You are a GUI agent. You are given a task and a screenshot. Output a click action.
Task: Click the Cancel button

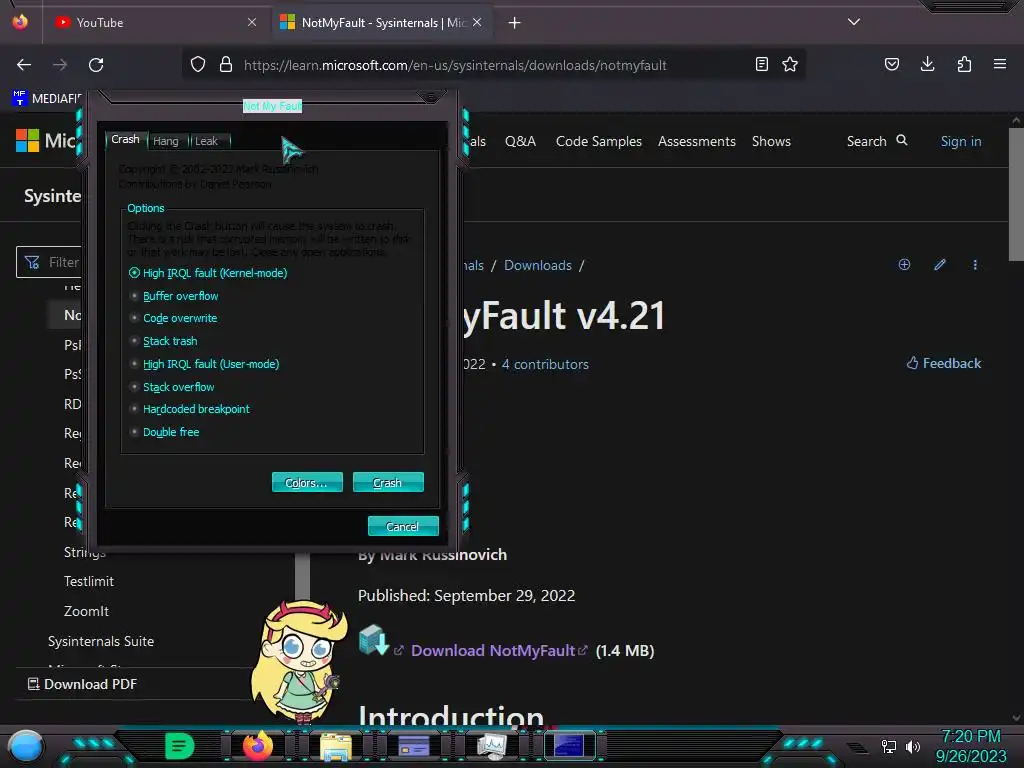coord(403,526)
